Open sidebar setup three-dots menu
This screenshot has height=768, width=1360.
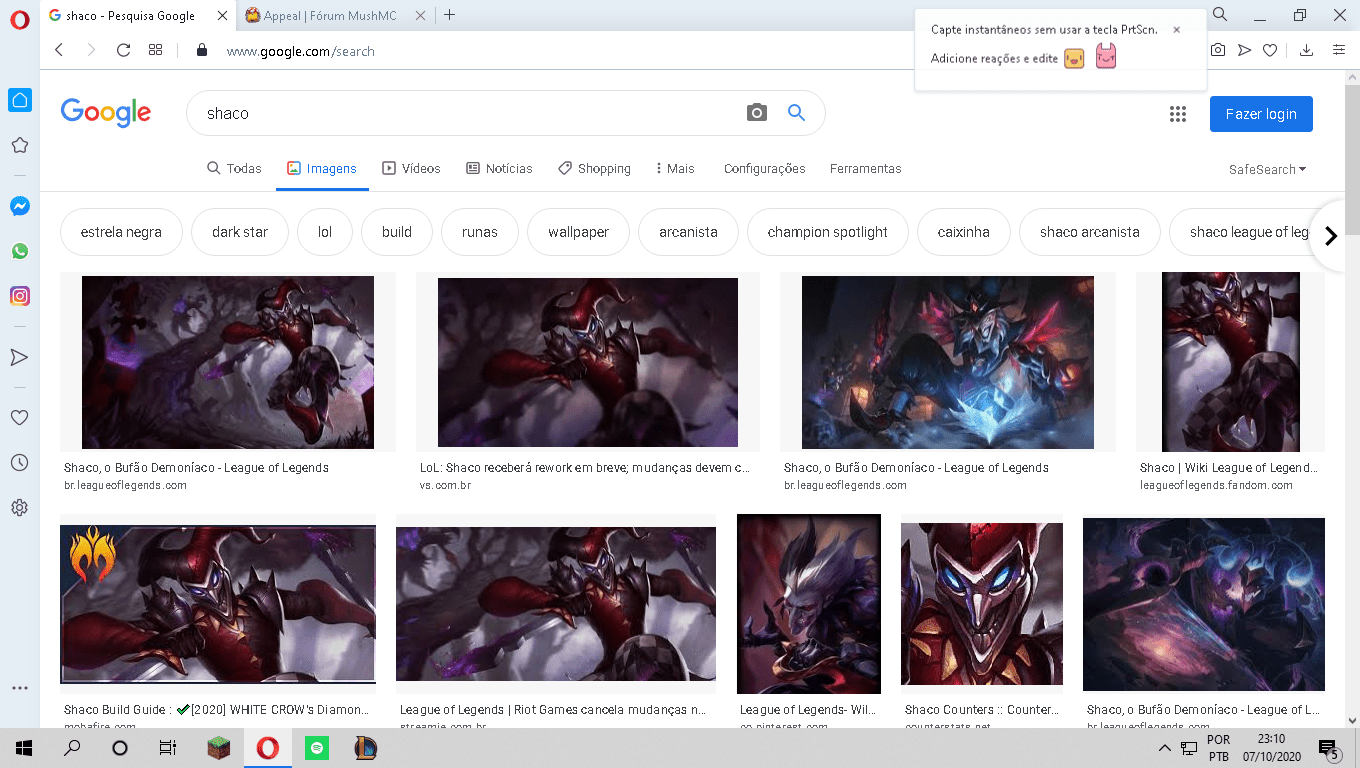tap(20, 689)
